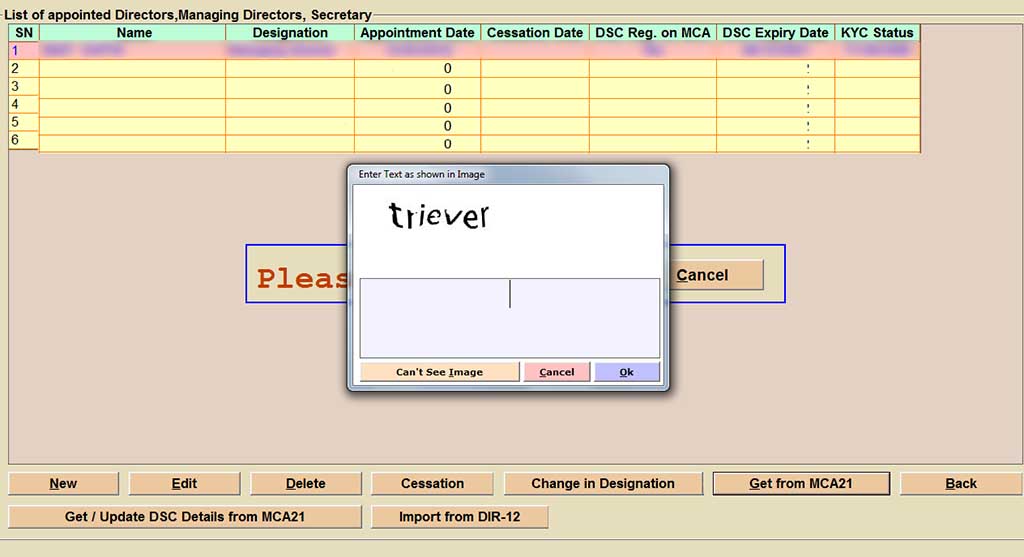Screen dimensions: 1024x557
Task: Click the KYC Status column header
Action: [x=877, y=33]
